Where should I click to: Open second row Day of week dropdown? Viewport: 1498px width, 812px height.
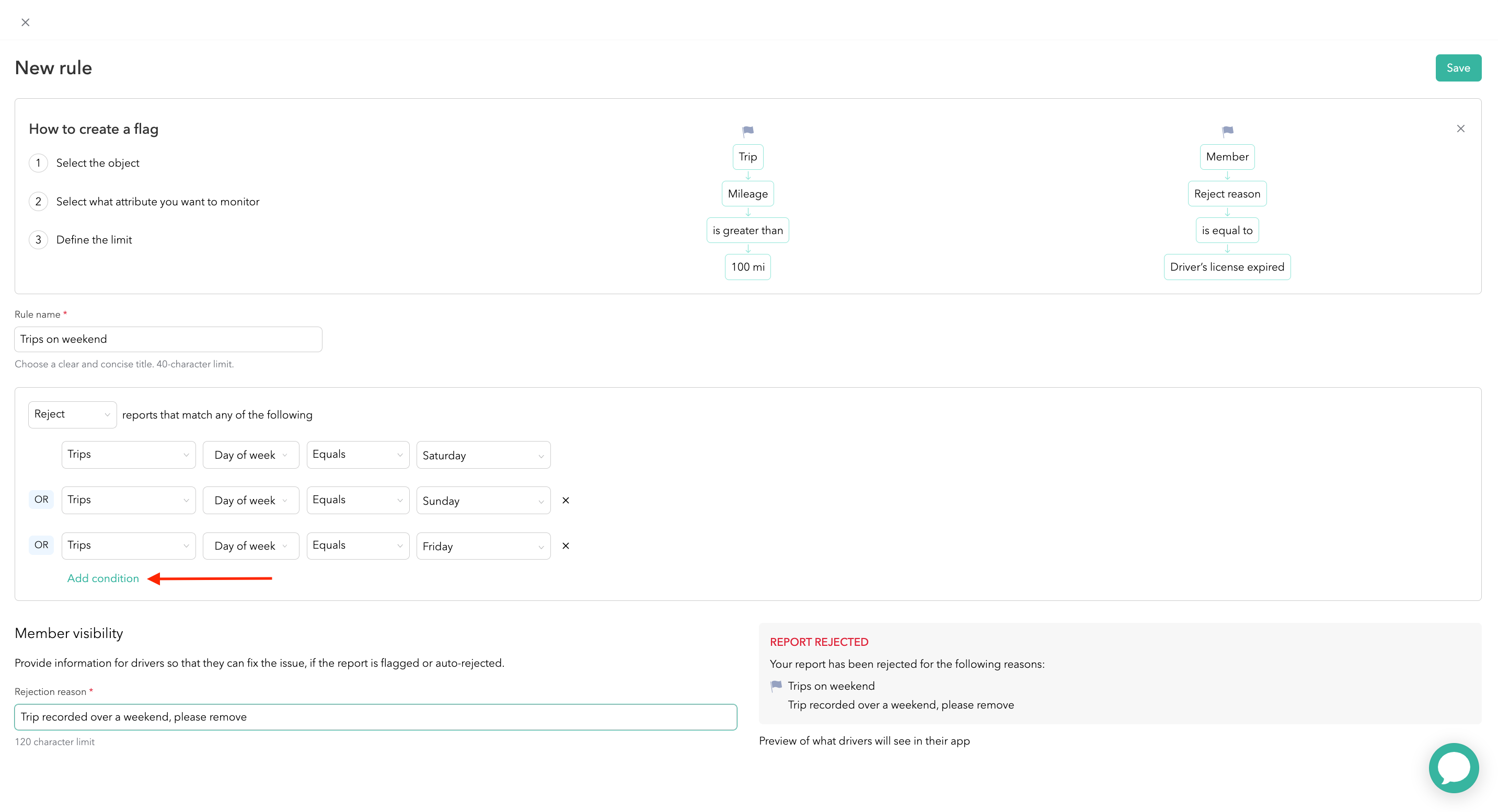250,501
